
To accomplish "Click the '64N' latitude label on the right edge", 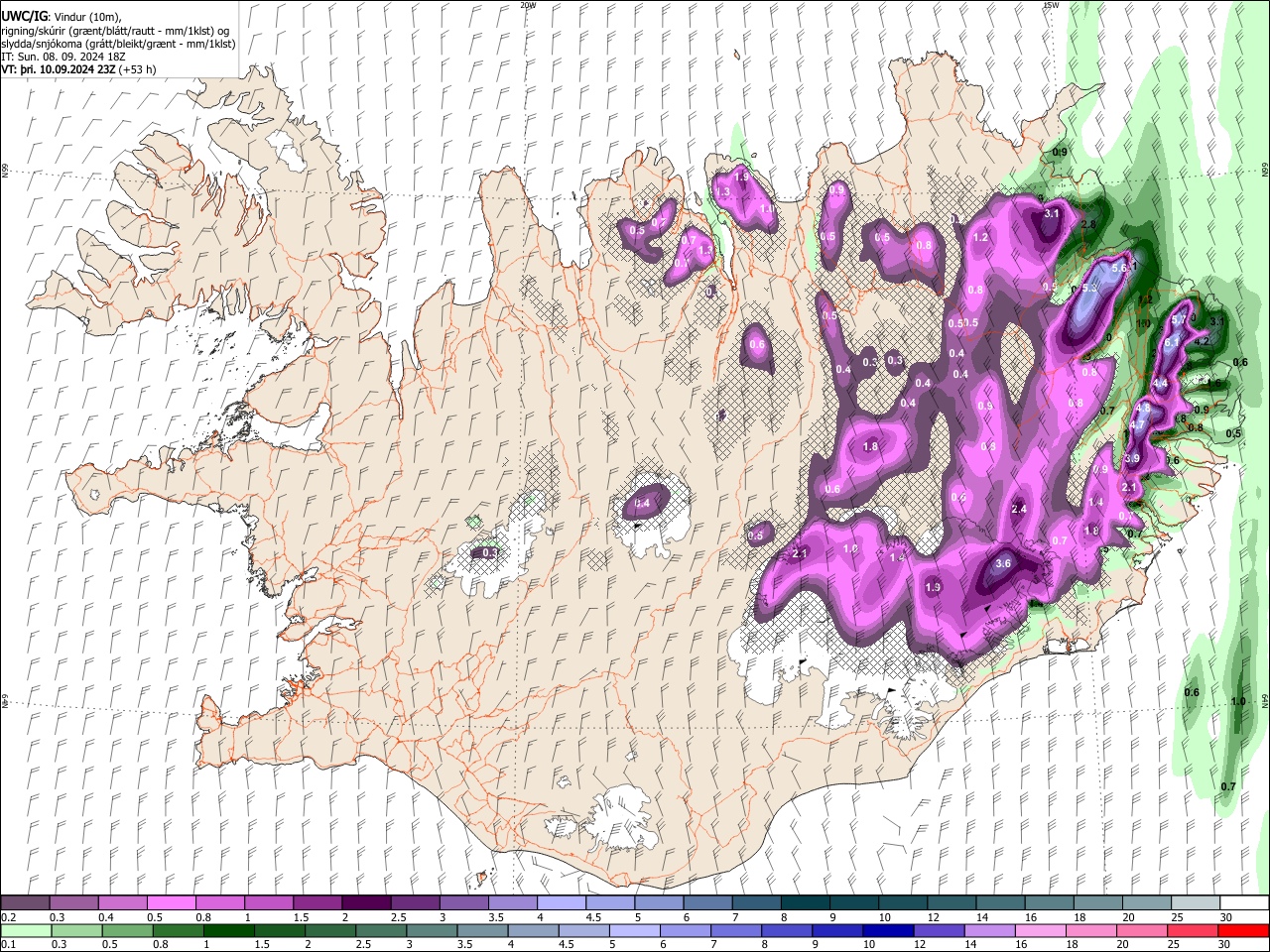I will [x=1265, y=700].
